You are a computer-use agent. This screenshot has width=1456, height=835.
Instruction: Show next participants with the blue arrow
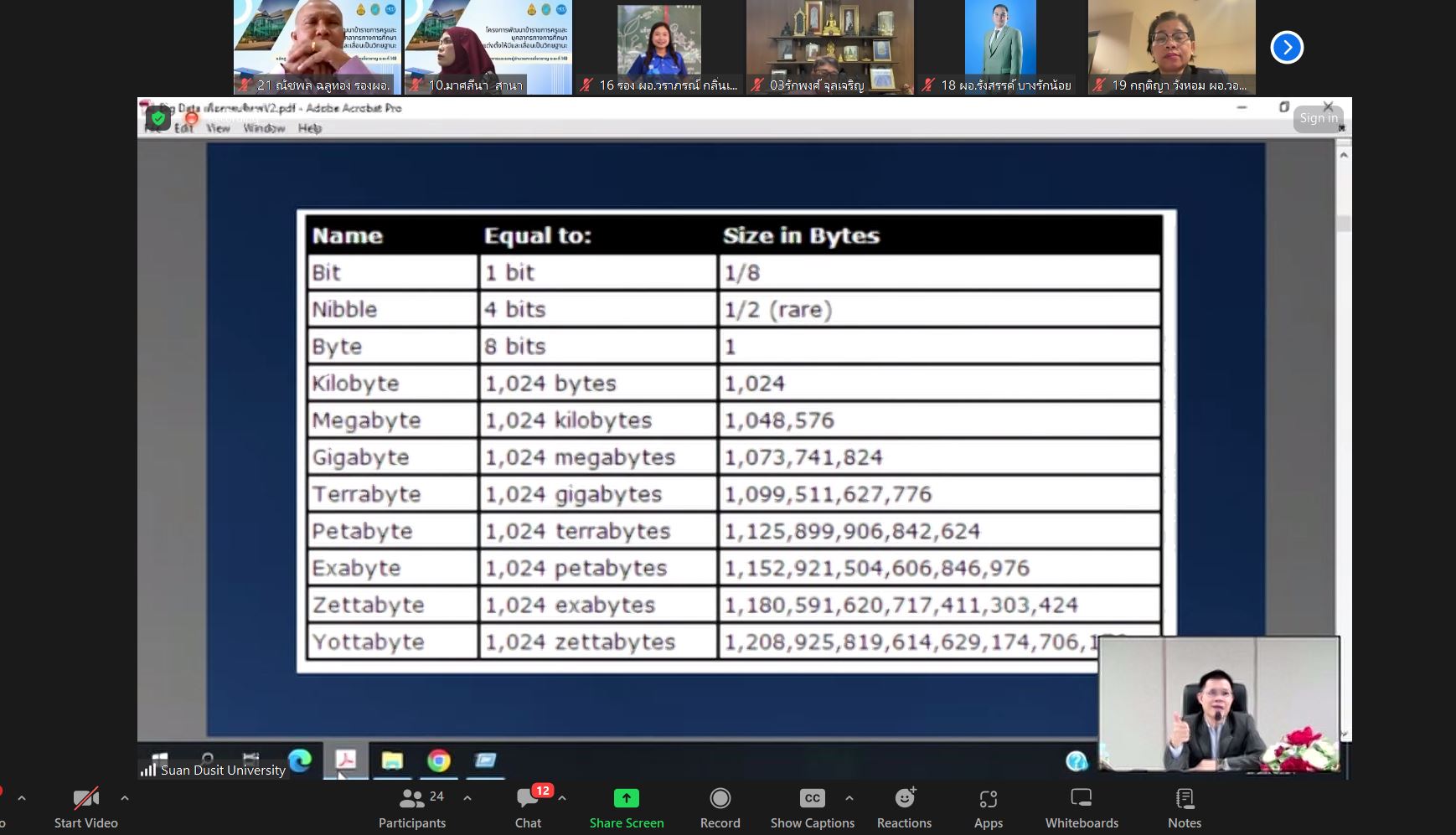point(1287,47)
